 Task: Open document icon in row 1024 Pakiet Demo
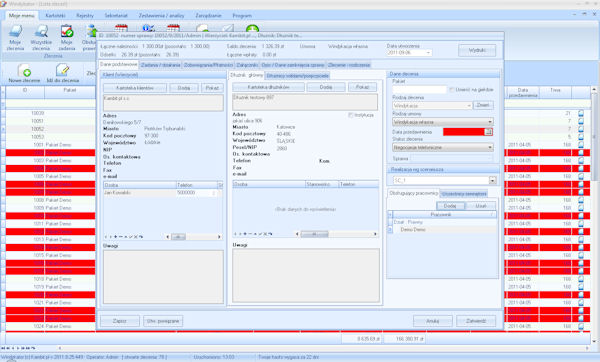tap(581, 326)
